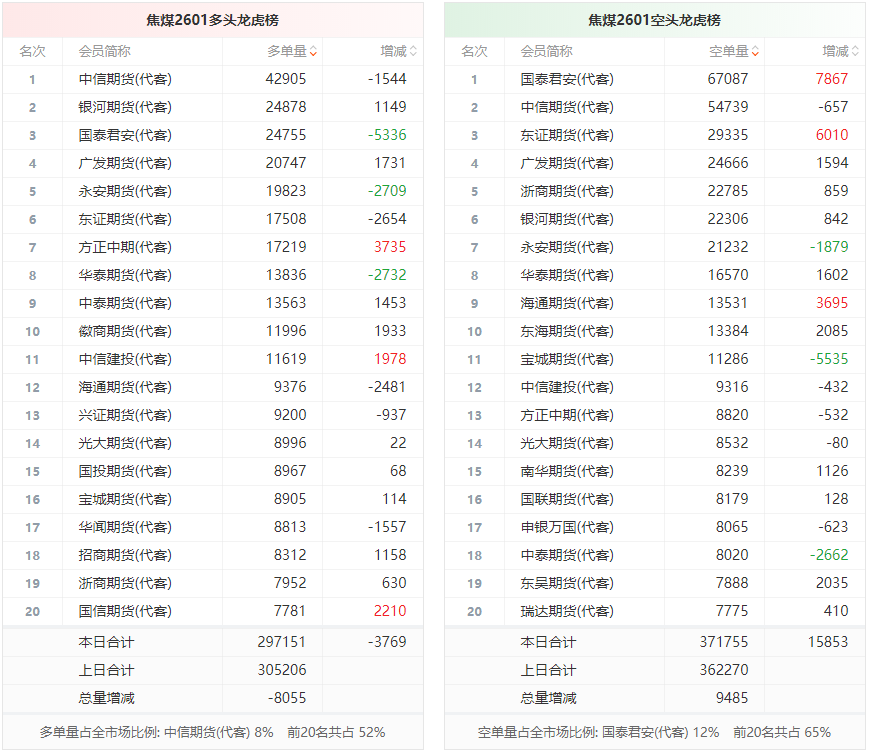Select 宝城期货(代客) in short table rank 11
This screenshot has width=869, height=754.
[x=567, y=359]
